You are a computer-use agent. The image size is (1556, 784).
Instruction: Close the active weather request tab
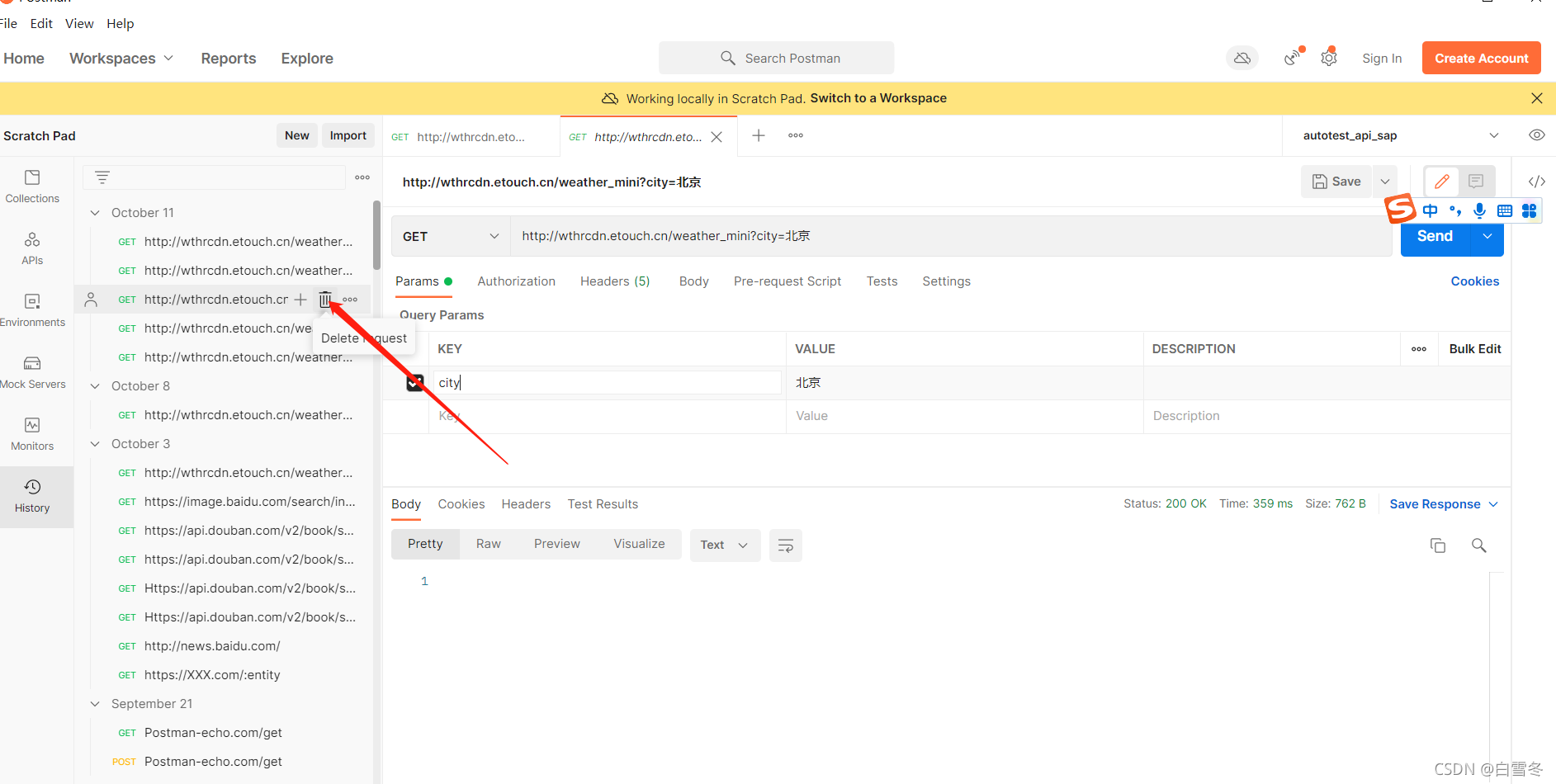pos(717,137)
